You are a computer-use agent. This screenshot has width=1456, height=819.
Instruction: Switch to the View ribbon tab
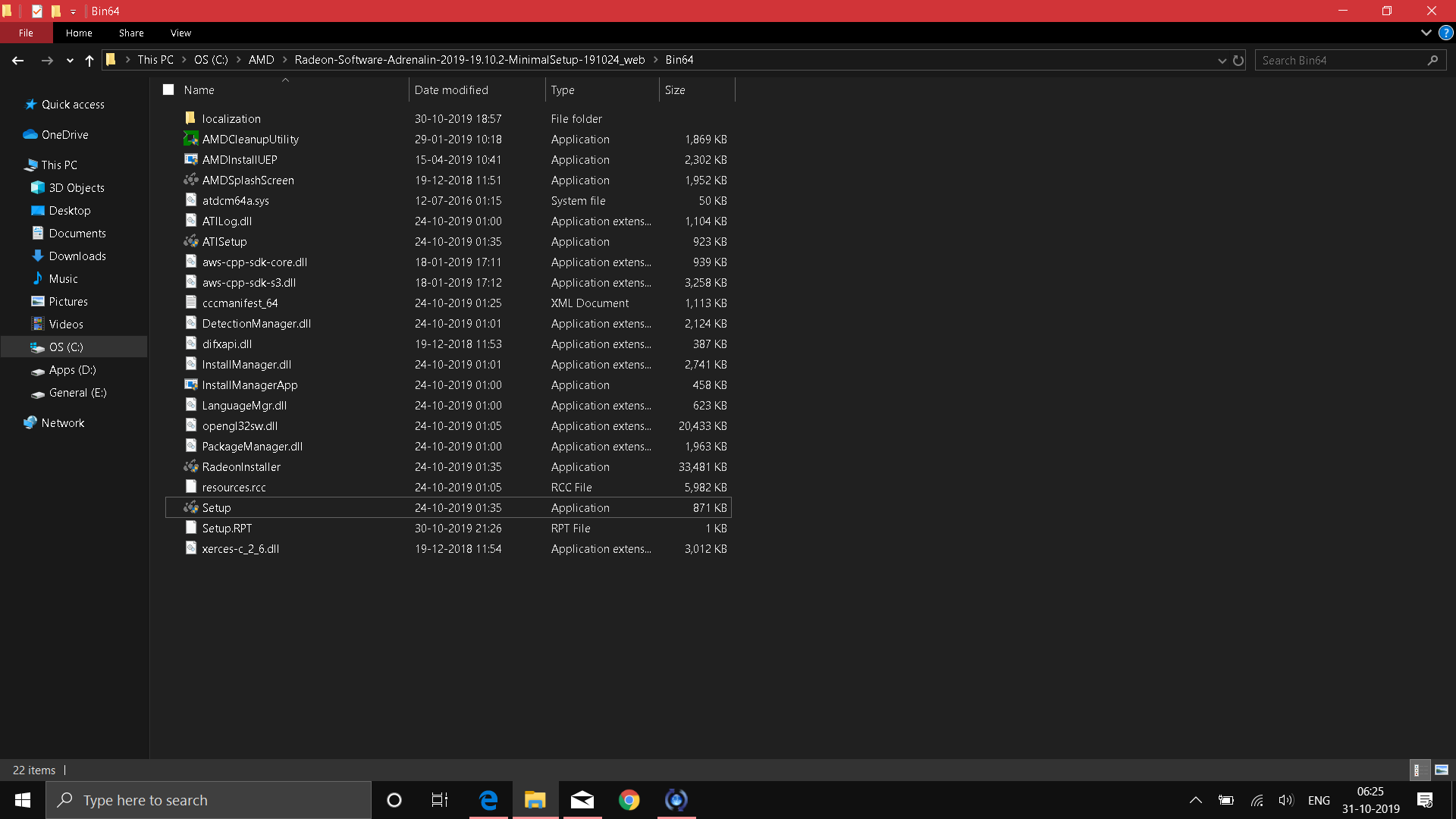coord(180,33)
